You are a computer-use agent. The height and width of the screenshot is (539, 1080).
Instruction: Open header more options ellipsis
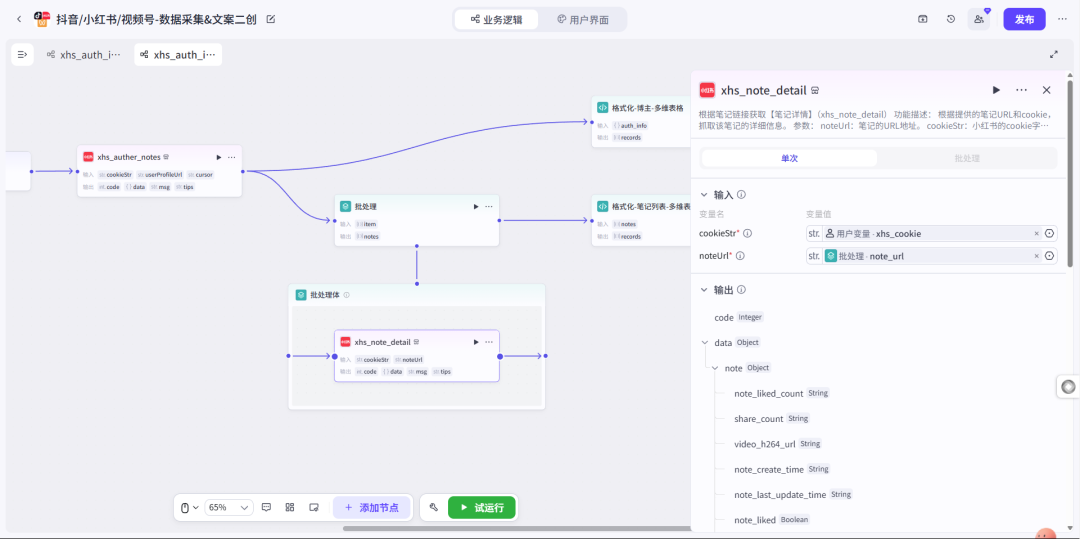pyautogui.click(x=1061, y=19)
